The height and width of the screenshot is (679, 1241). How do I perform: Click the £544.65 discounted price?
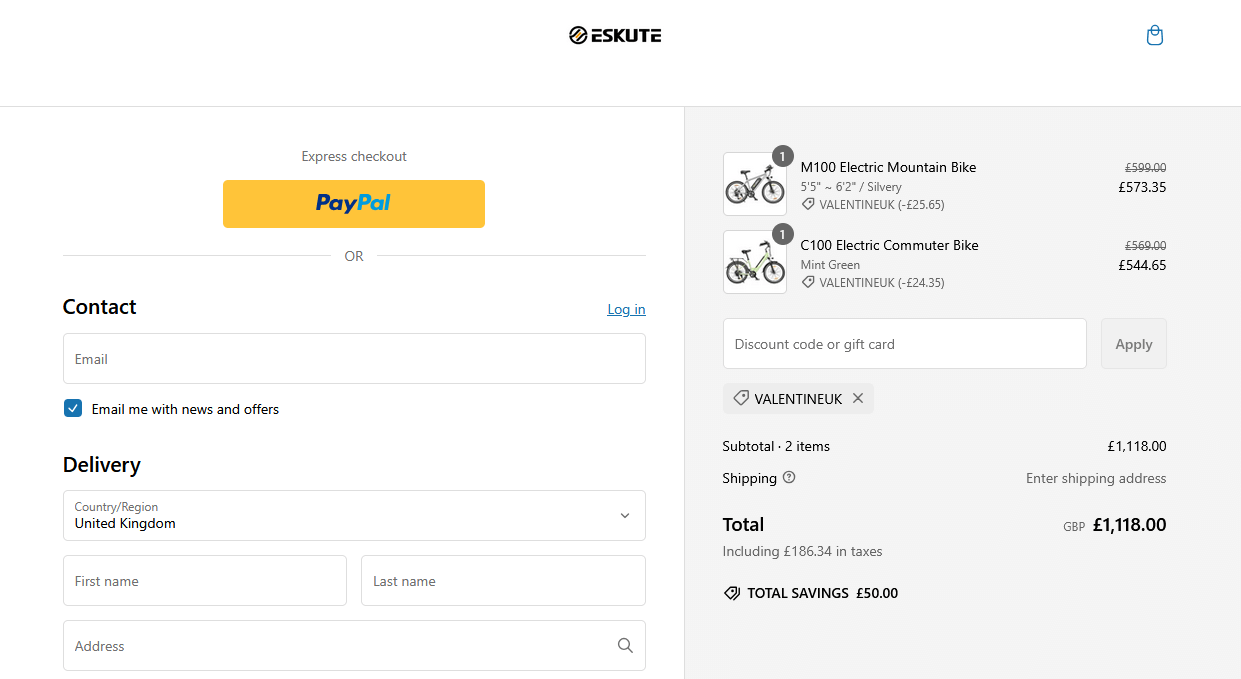coord(1142,265)
